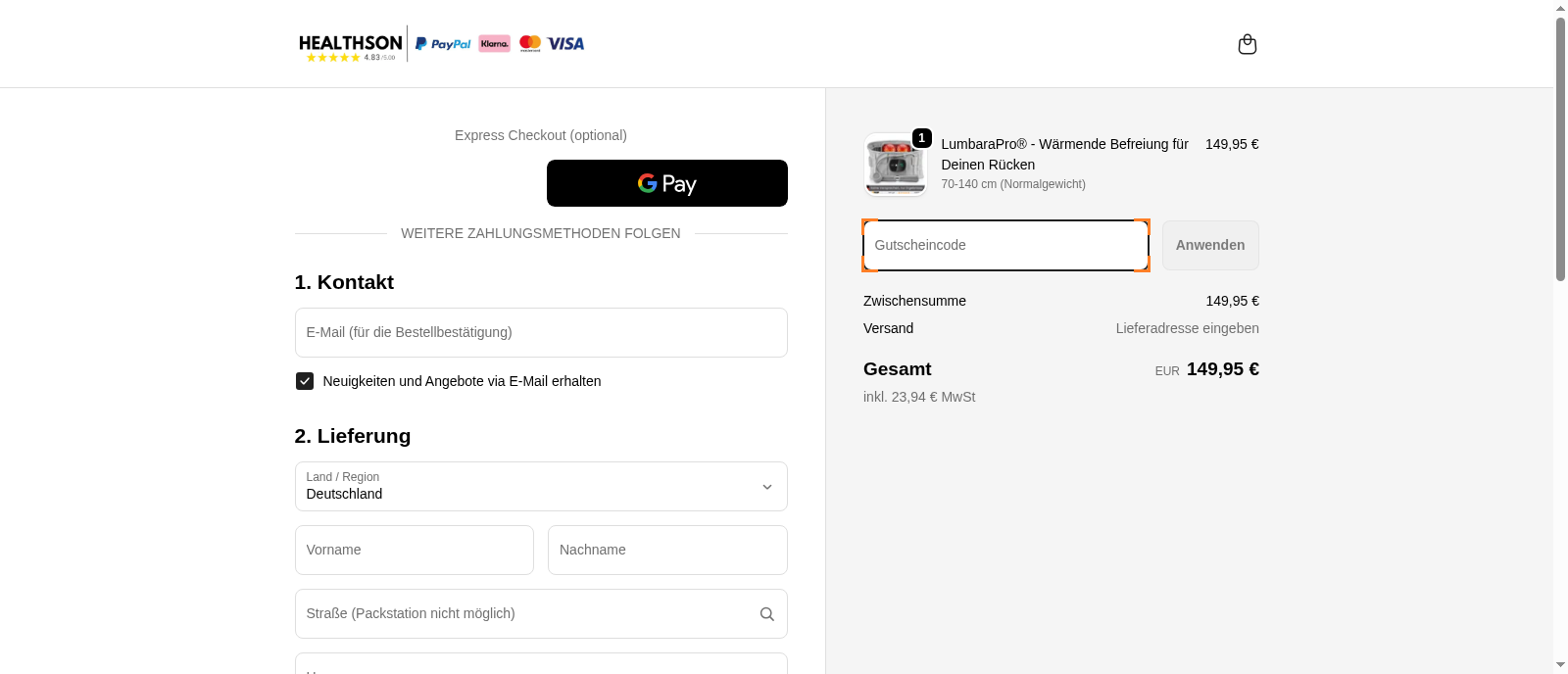Click the Vorname input field
The height and width of the screenshot is (674, 1568).
(x=414, y=550)
